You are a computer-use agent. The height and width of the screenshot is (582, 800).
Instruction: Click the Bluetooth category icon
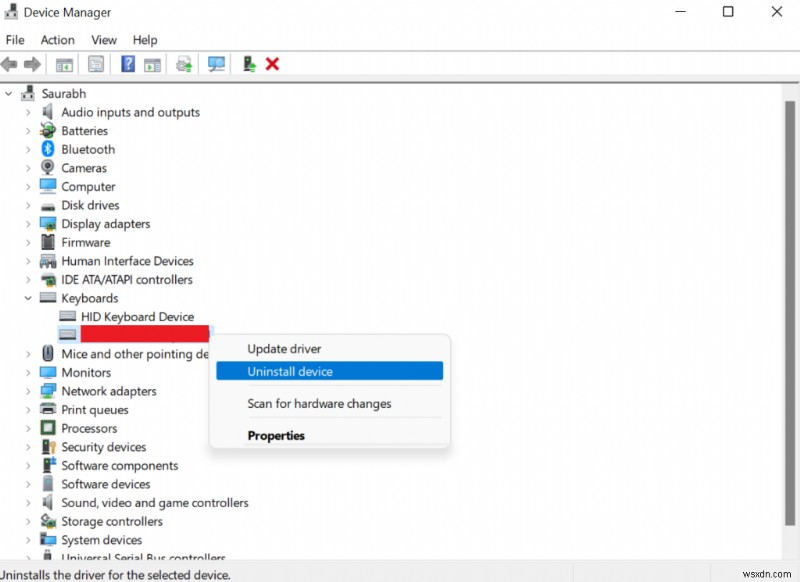pyautogui.click(x=48, y=149)
